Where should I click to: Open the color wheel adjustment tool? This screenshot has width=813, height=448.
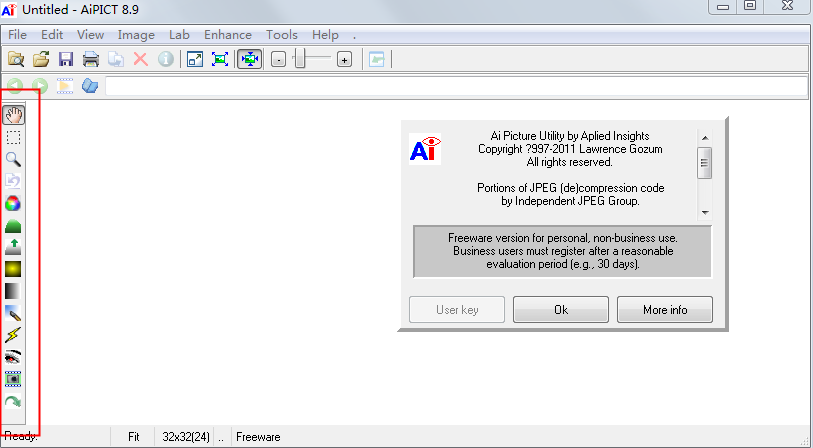13,203
